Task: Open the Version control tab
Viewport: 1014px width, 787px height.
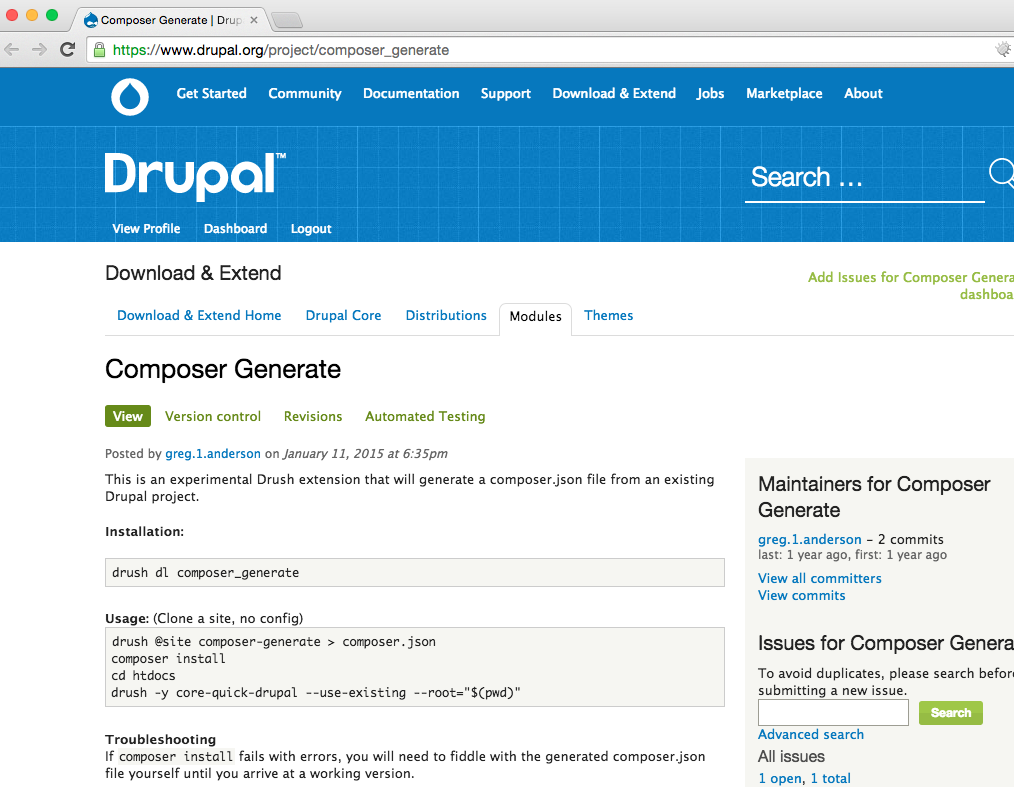Action: click(213, 416)
